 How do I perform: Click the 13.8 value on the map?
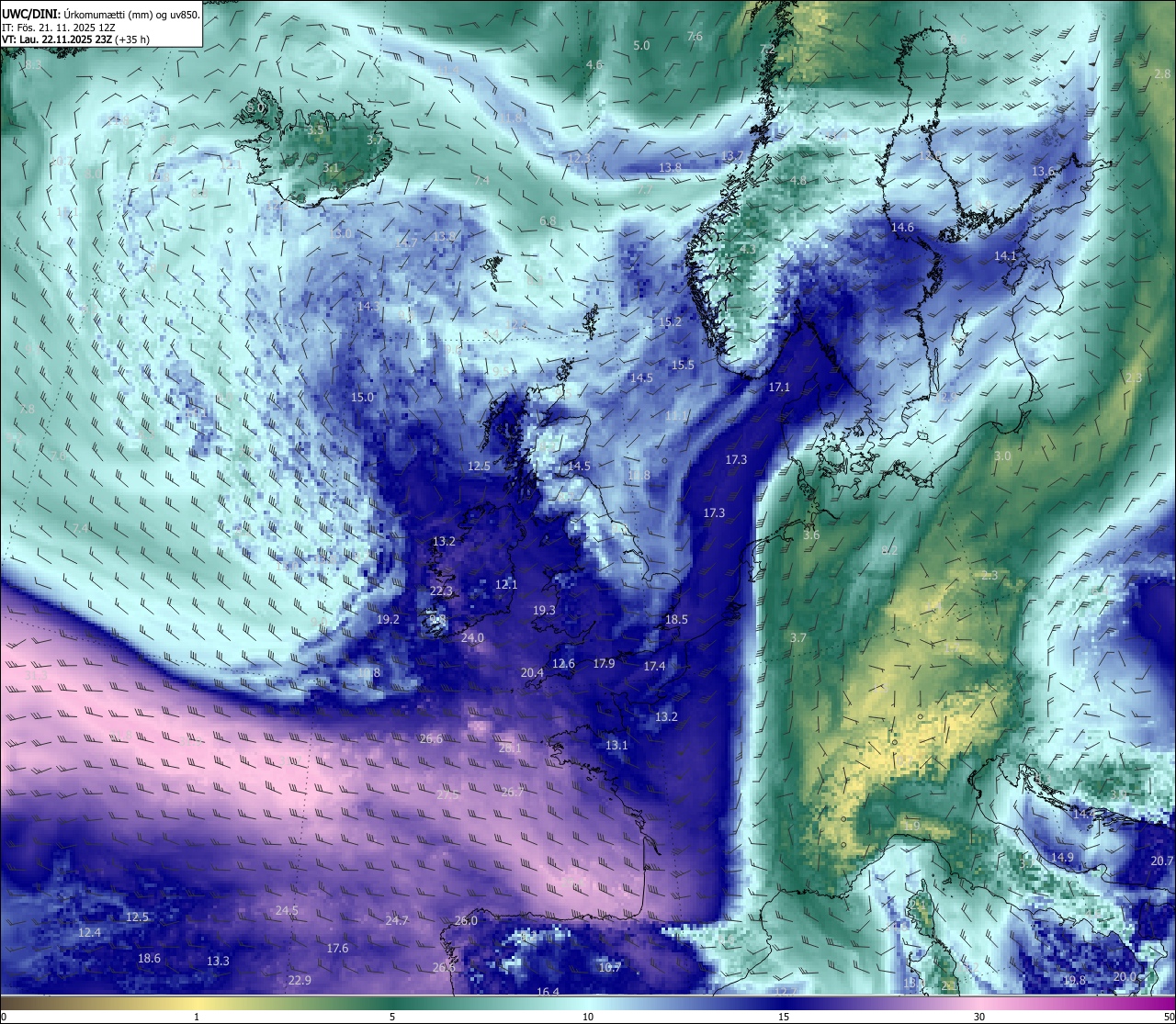(x=671, y=167)
